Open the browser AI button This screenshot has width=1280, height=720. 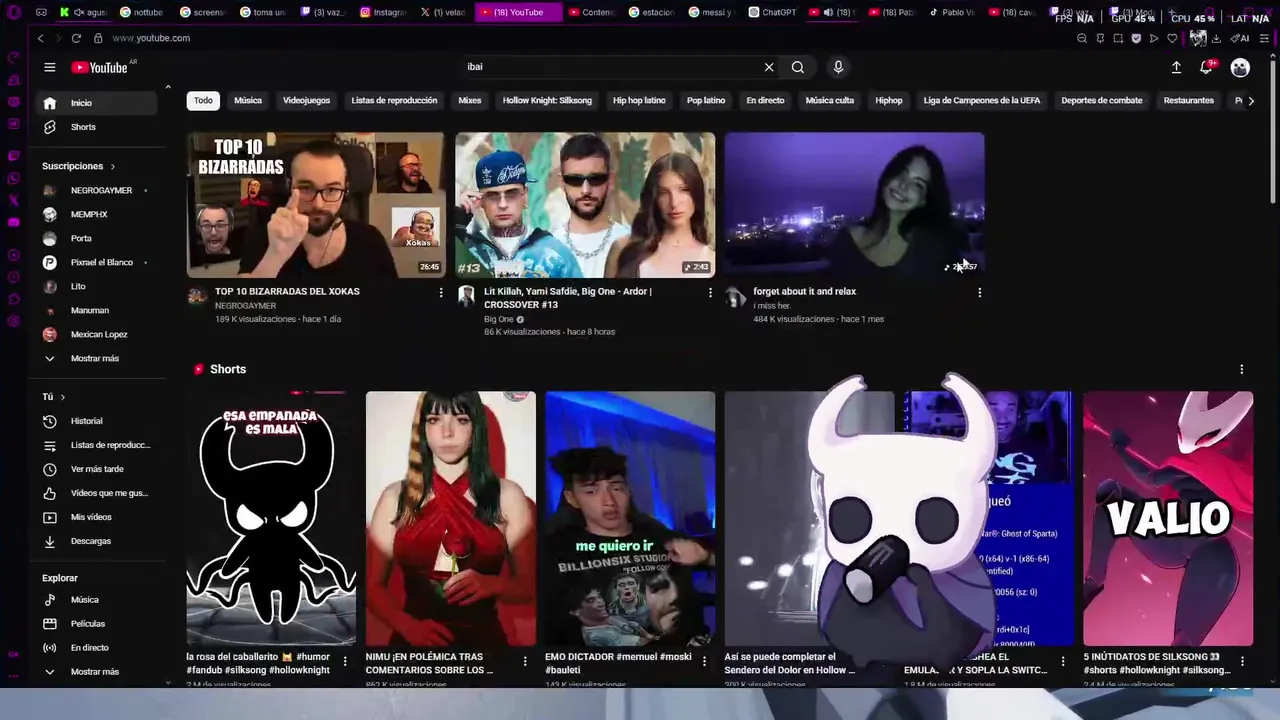pos(1241,38)
